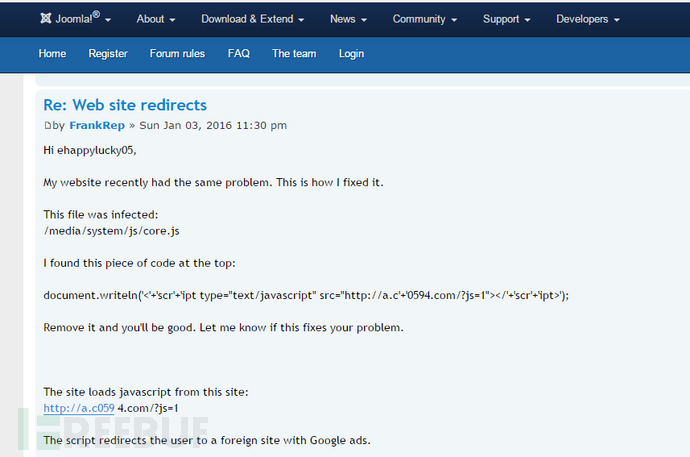Open The team page
690x457 pixels.
point(294,53)
